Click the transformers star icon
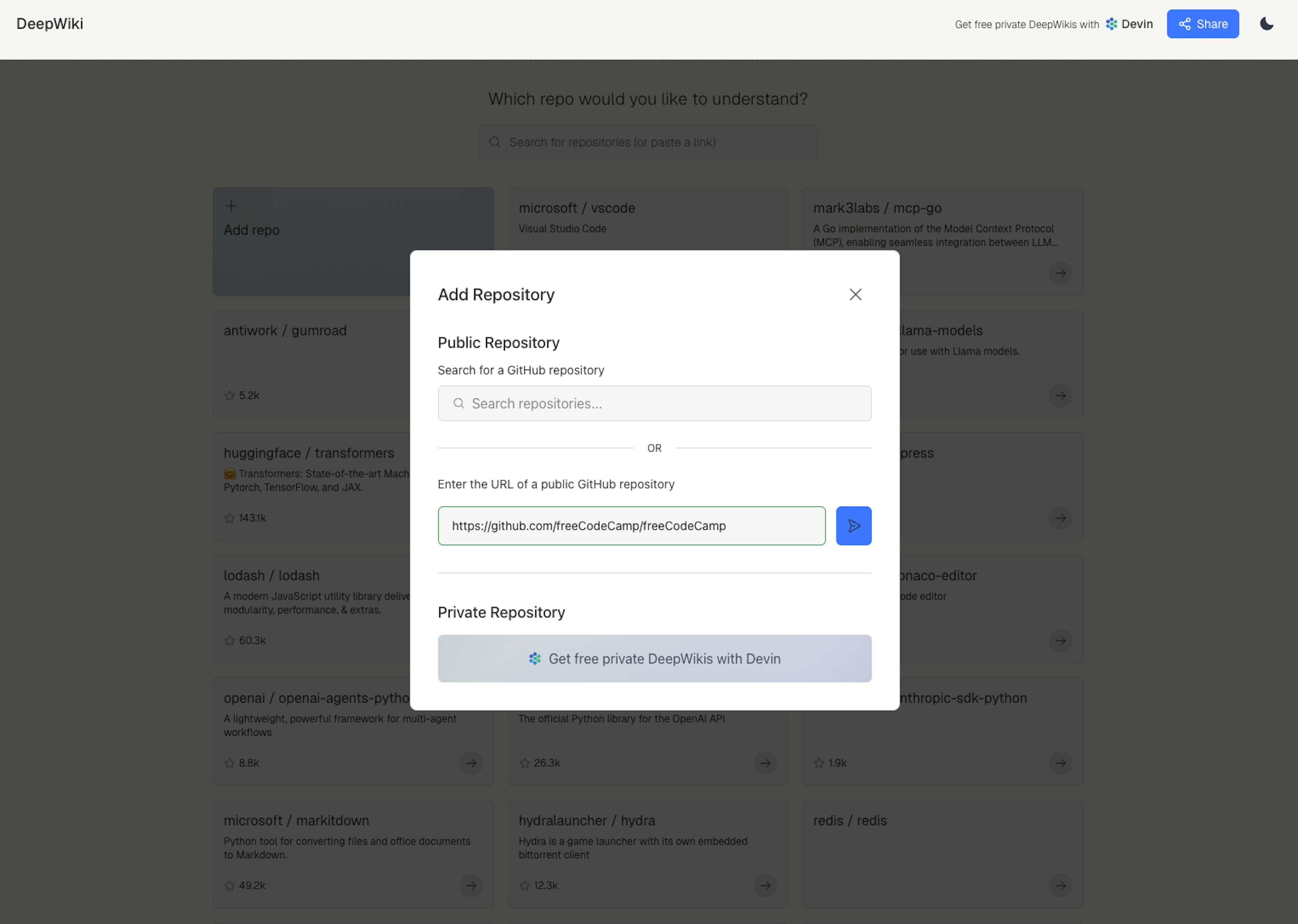Viewport: 1298px width, 924px height. click(230, 518)
